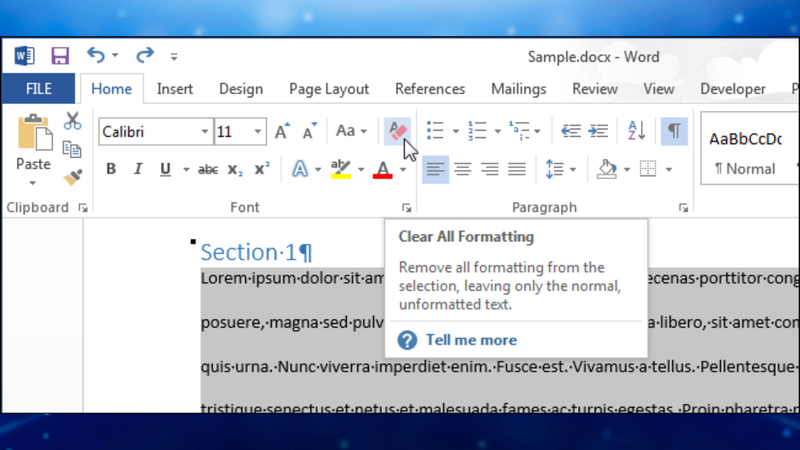
Task: Click the Sort A-Z icon
Action: [636, 131]
